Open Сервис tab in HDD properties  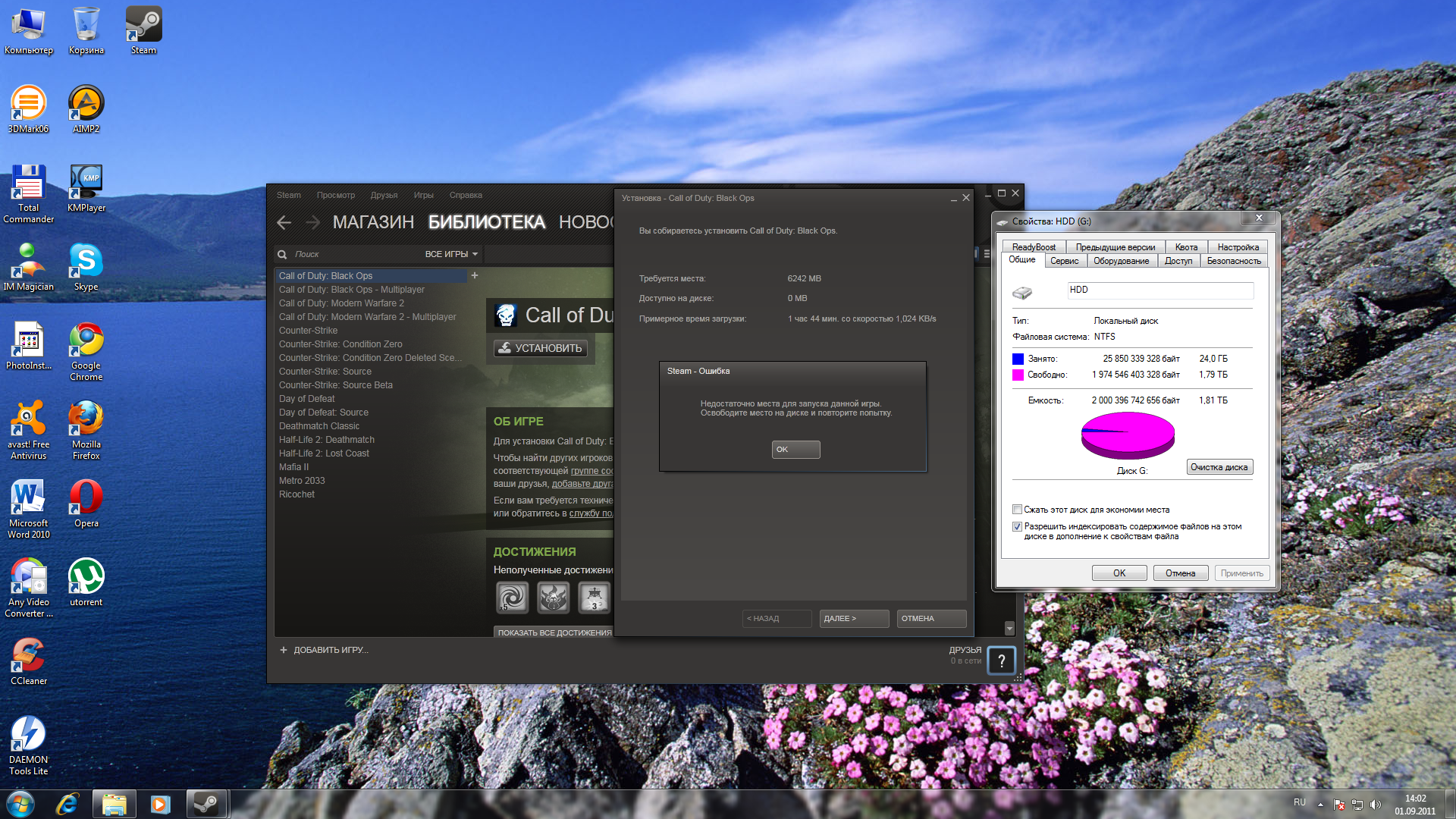click(1064, 261)
